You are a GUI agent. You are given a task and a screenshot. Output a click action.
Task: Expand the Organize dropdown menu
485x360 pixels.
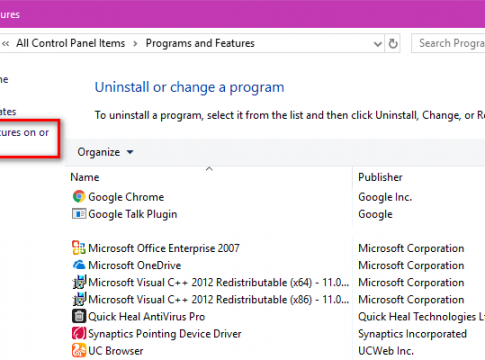click(105, 152)
